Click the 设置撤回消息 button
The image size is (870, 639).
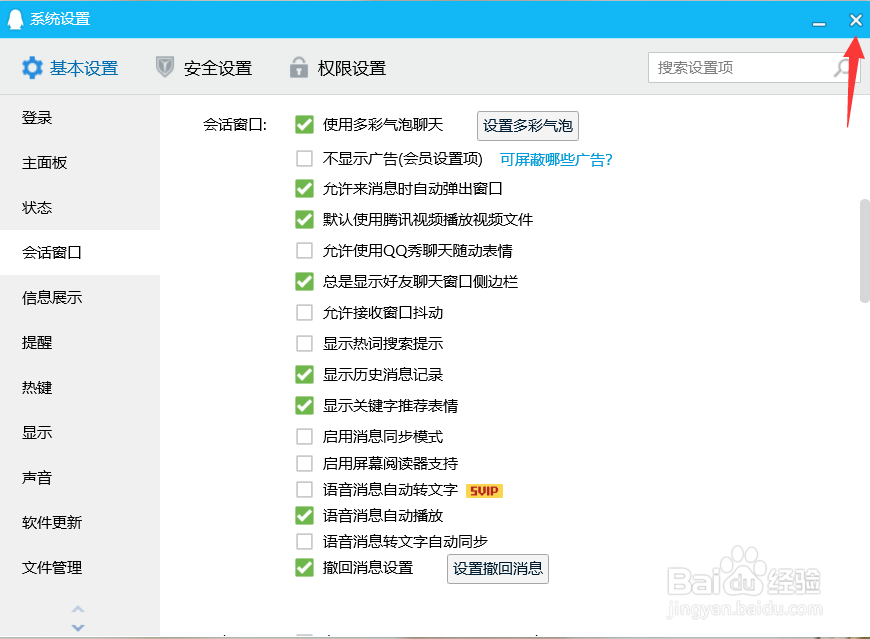[498, 569]
